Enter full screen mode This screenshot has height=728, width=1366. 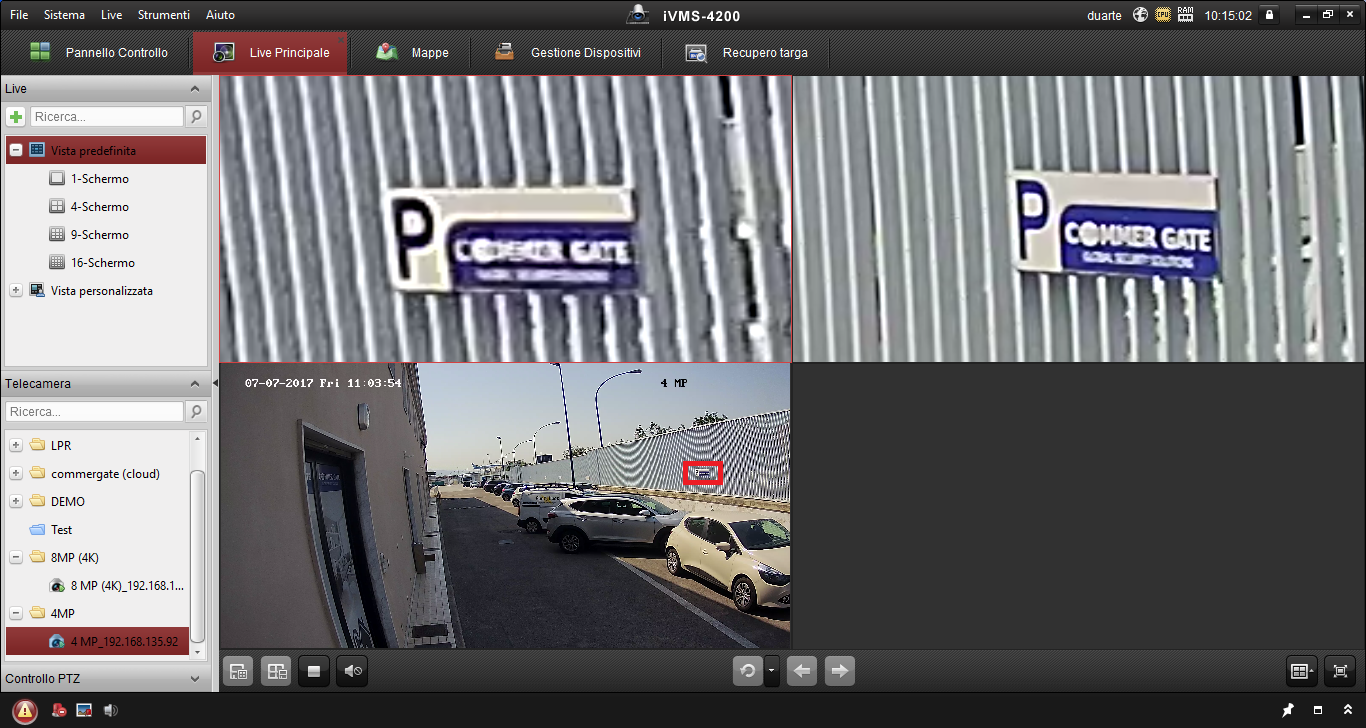click(1340, 672)
